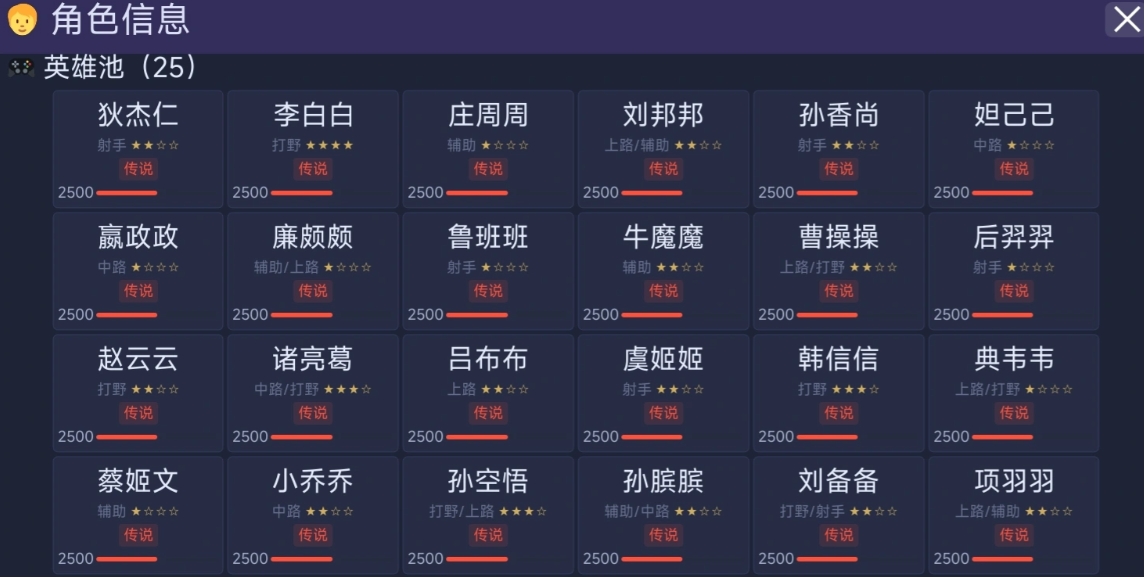Click the 2500 value on 典韦韦's card

951,436
